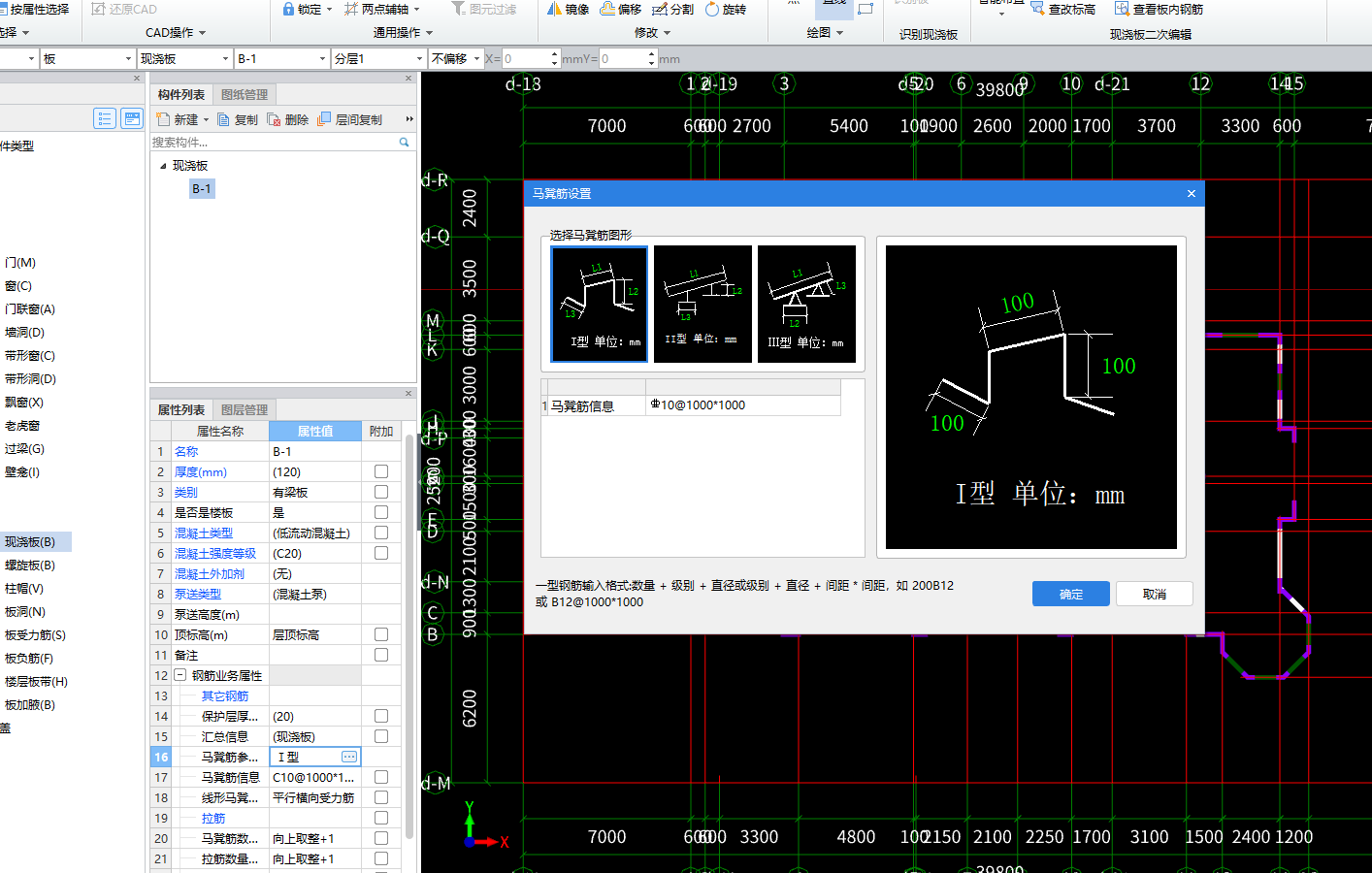Select the 旋转 rotate tool
The height and width of the screenshot is (873, 1372).
[725, 9]
